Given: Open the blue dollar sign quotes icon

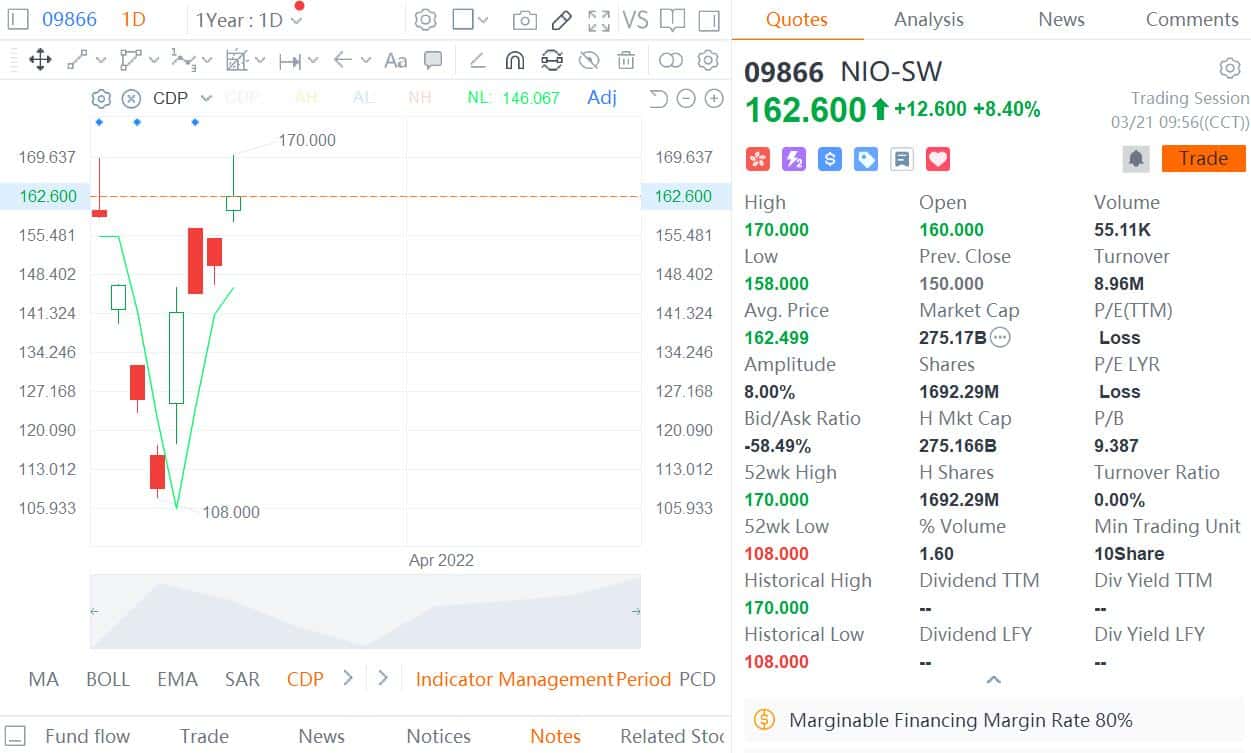Looking at the screenshot, I should click(x=829, y=158).
